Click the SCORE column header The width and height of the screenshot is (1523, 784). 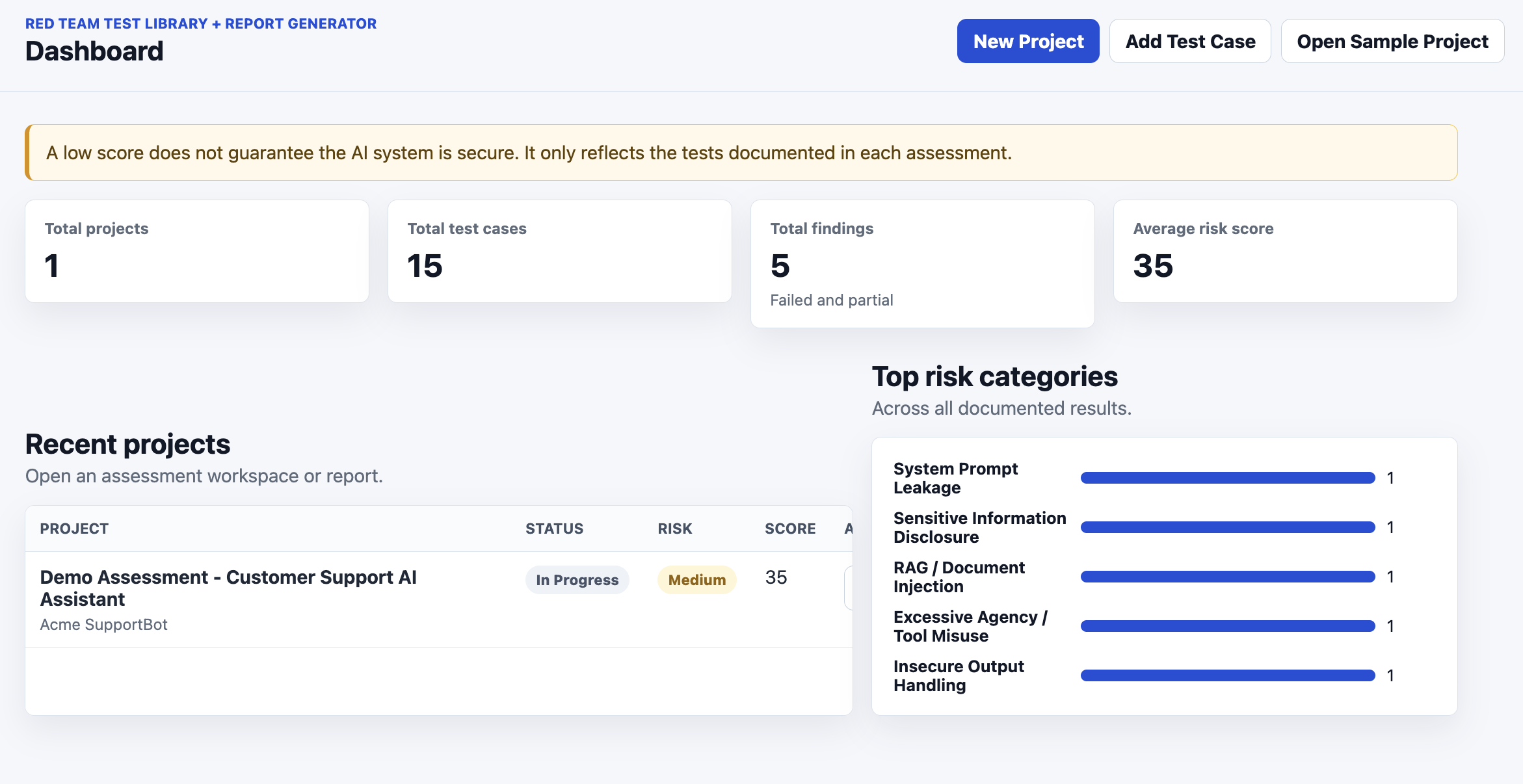(790, 529)
